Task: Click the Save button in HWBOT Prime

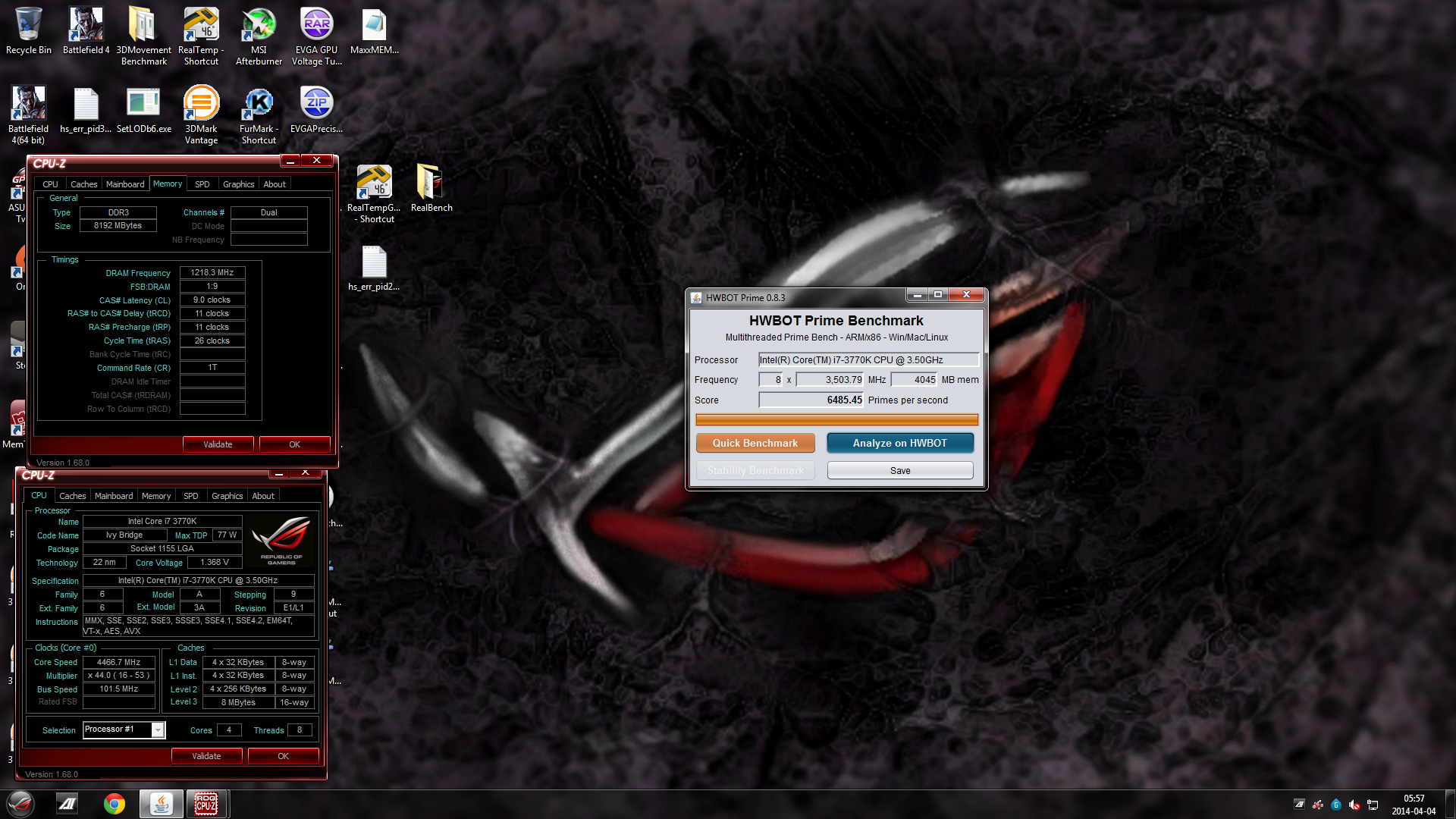Action: click(900, 470)
